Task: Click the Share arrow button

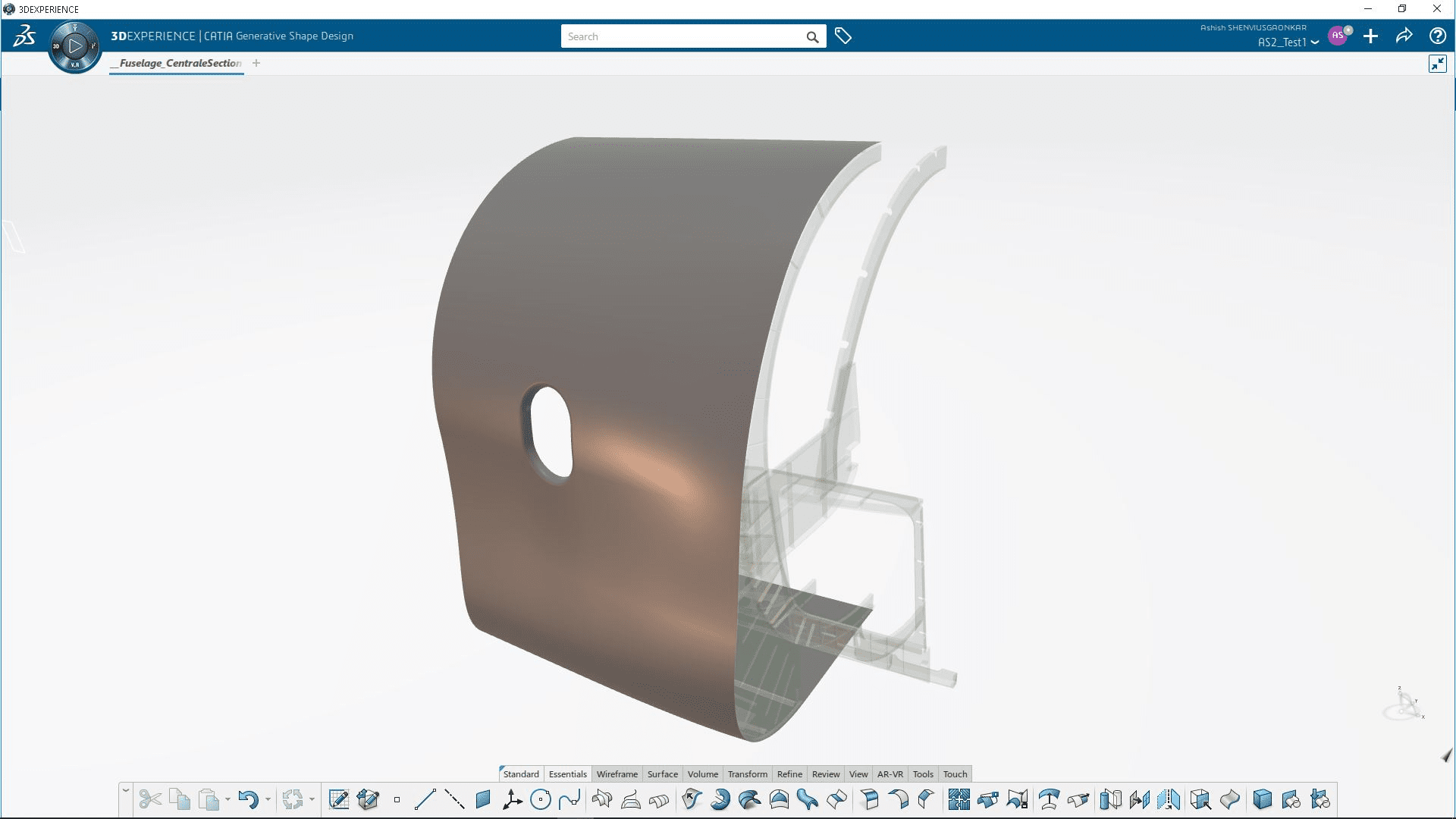Action: point(1404,36)
